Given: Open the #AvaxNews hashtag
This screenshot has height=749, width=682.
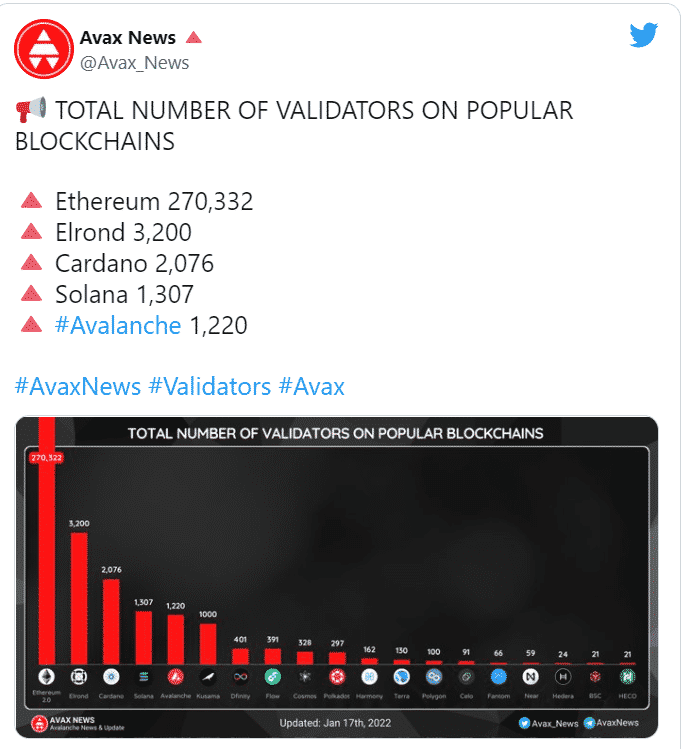Looking at the screenshot, I should click(78, 386).
